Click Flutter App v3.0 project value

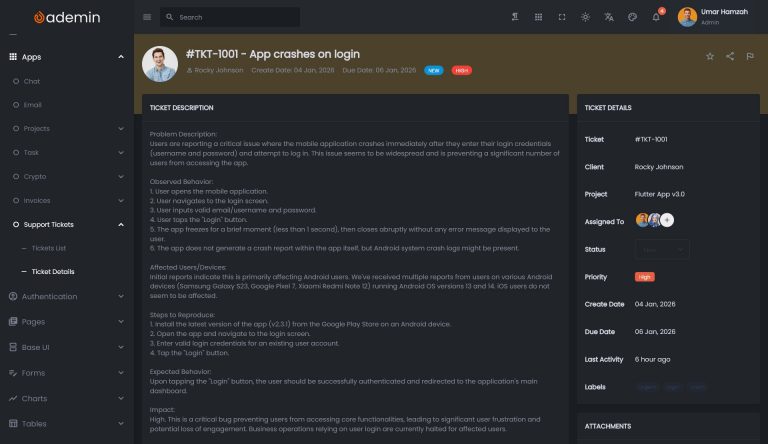coord(660,195)
